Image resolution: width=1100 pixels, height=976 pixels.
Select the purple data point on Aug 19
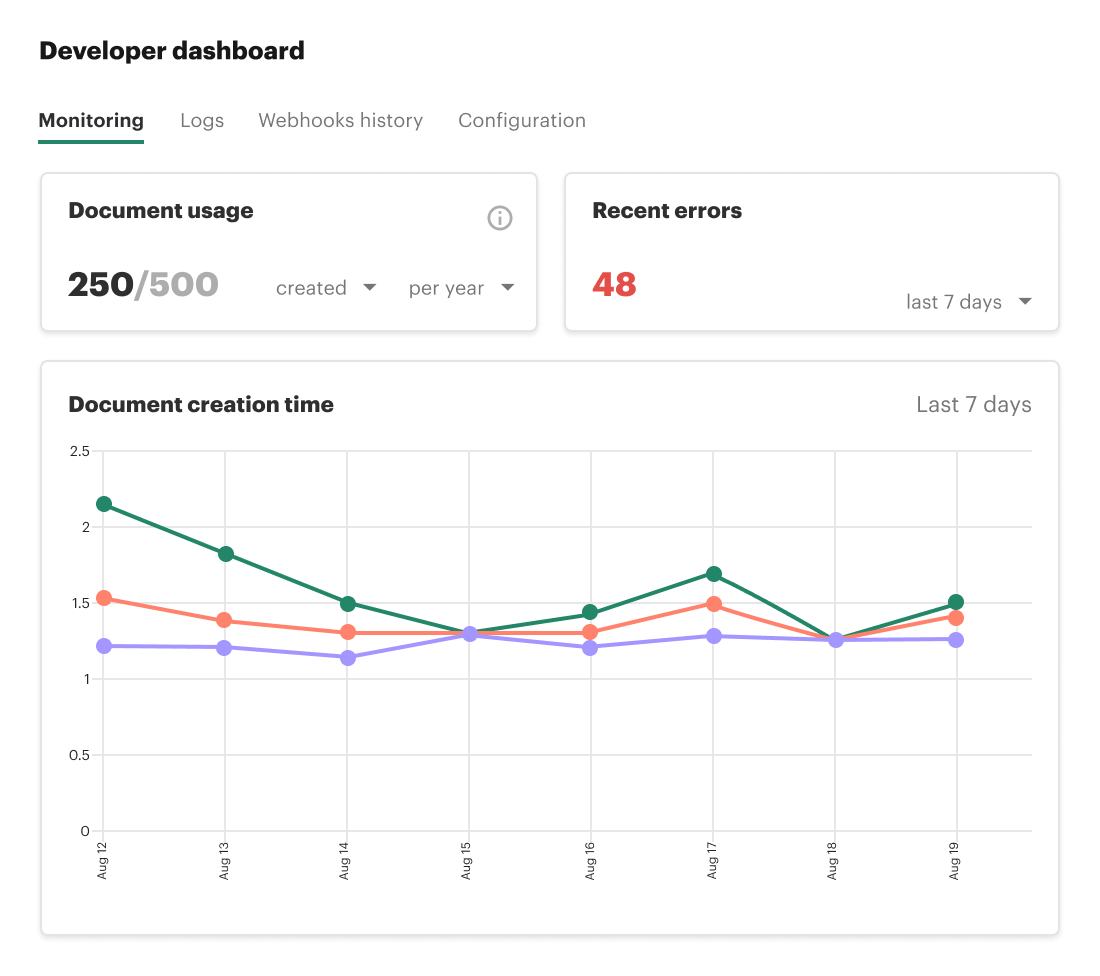coord(957,640)
